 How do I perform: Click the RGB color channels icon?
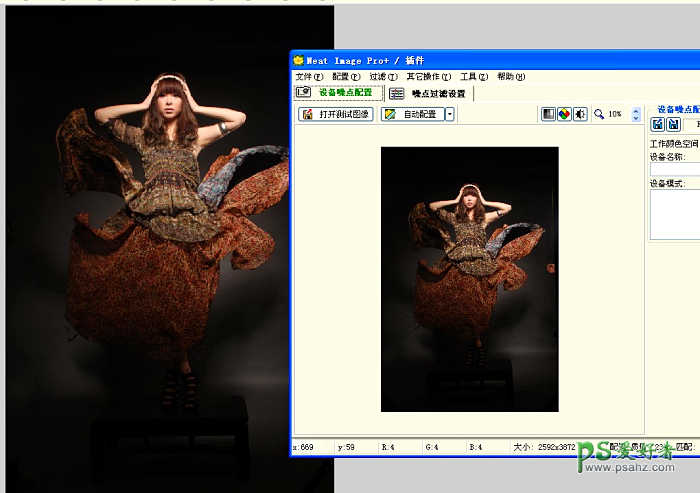[x=564, y=115]
